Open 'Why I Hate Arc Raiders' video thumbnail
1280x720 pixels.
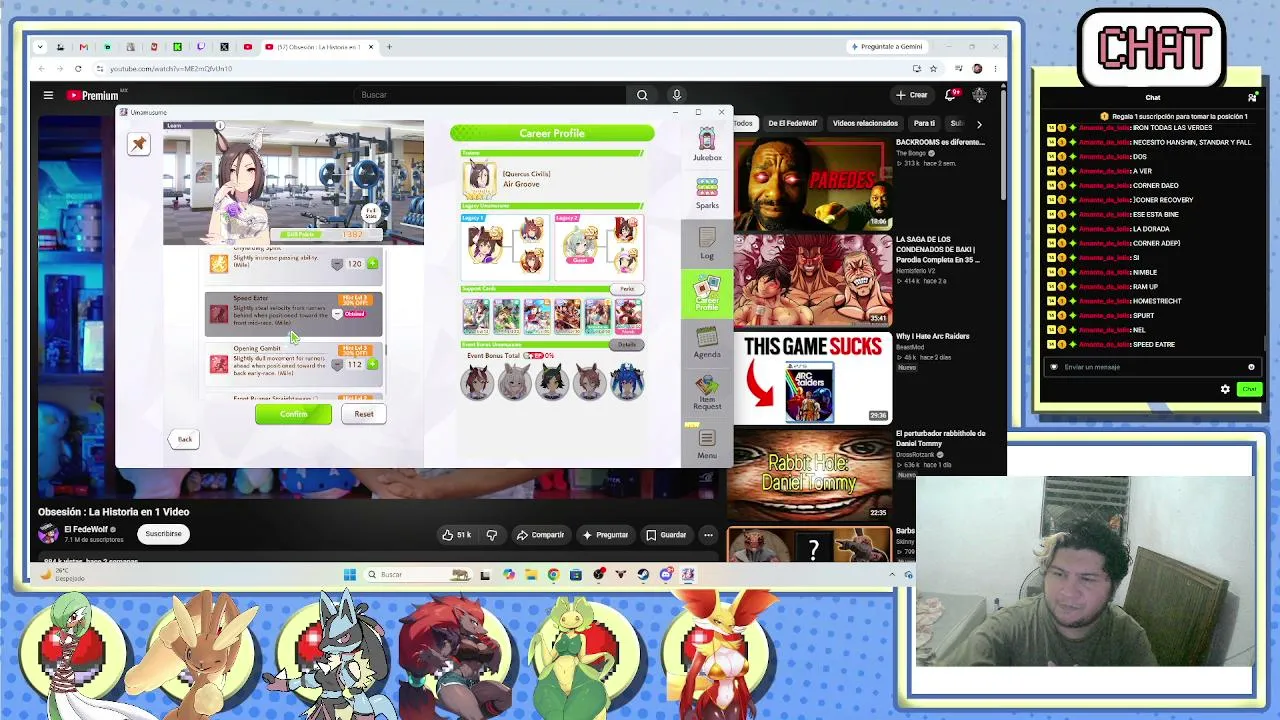tap(812, 378)
